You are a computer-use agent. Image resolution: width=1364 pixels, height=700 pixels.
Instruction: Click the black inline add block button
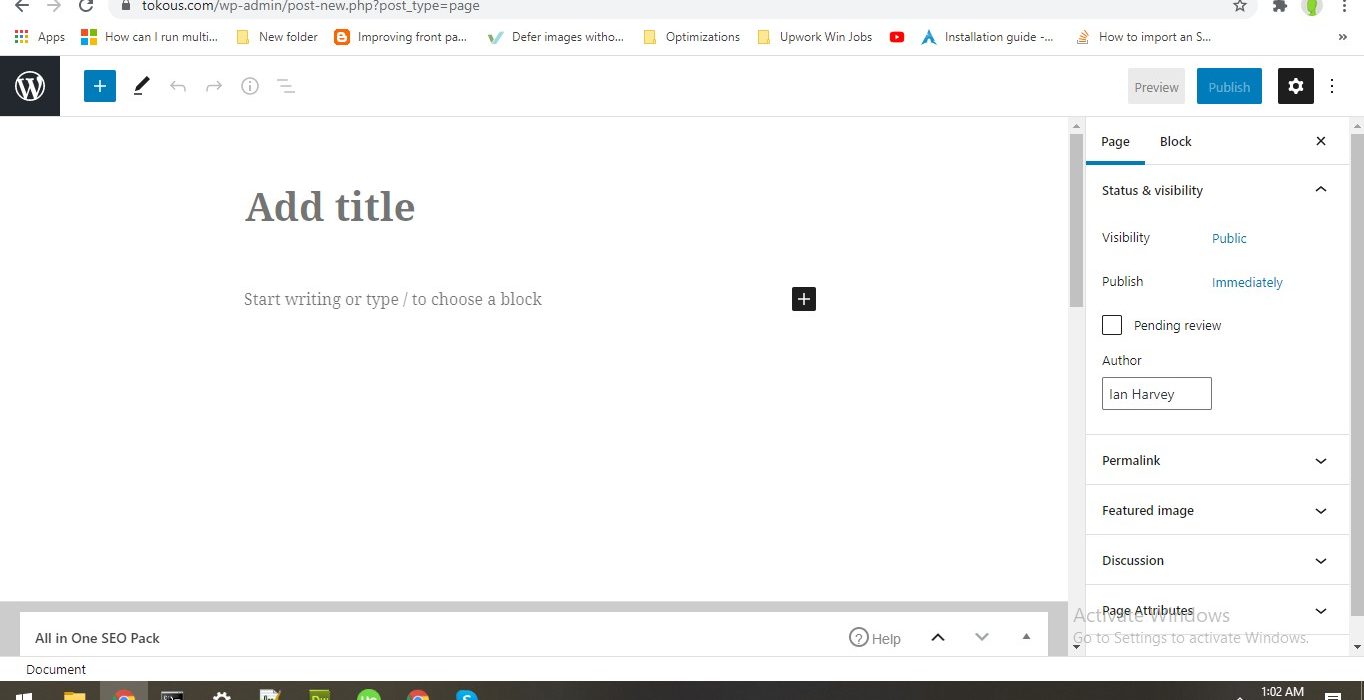click(x=804, y=299)
